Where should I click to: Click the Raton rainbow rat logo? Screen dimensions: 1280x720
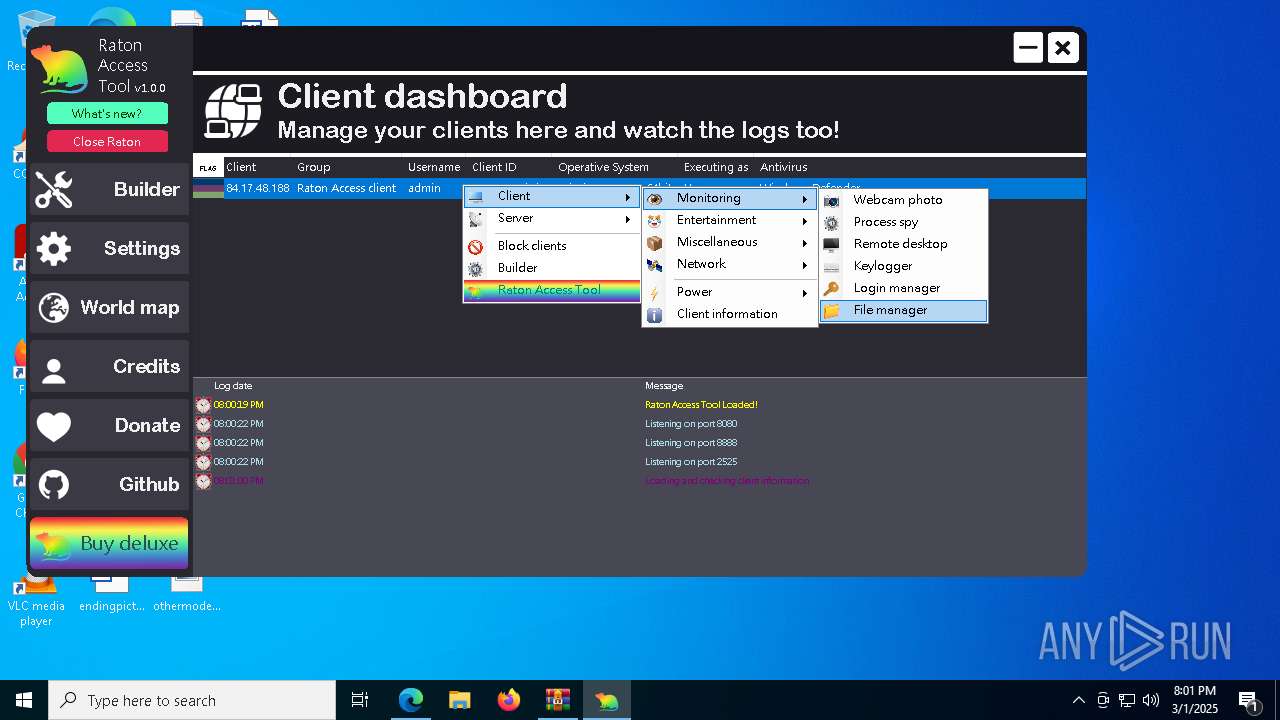point(59,70)
